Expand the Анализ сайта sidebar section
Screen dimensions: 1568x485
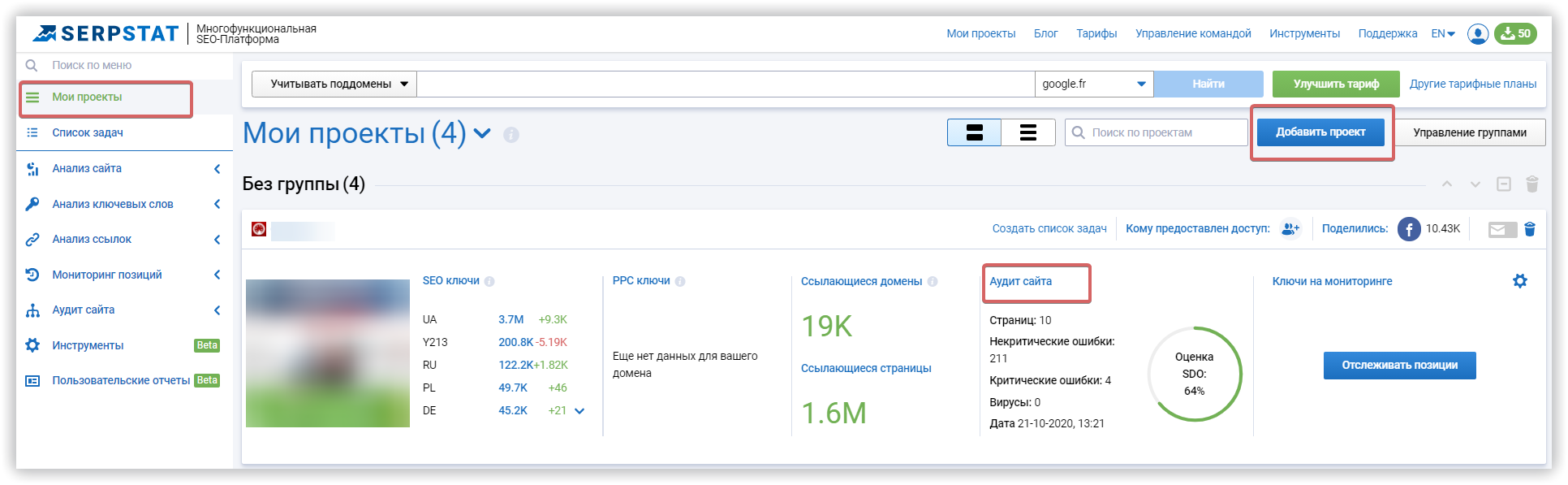(x=217, y=169)
